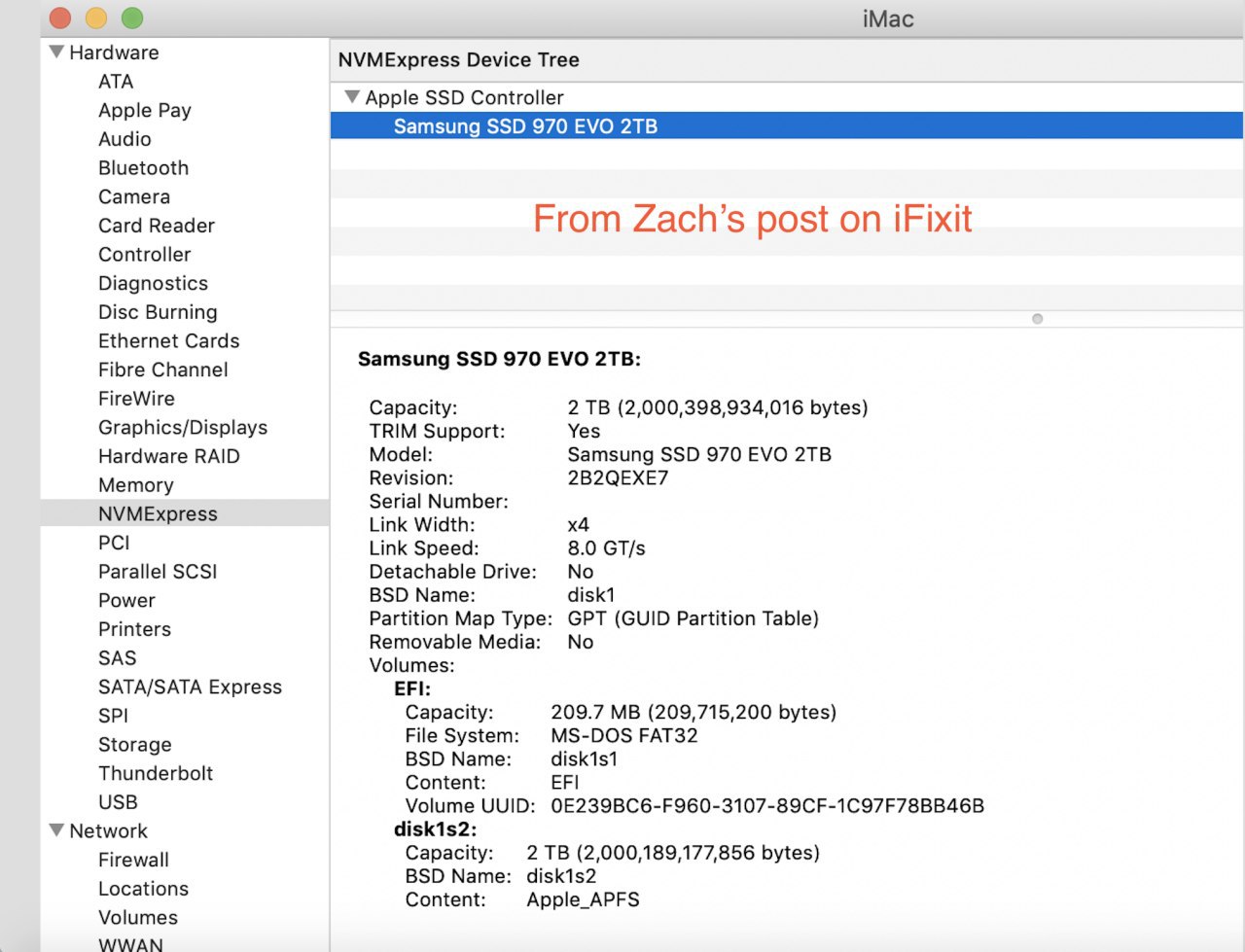Select the Samsung SSD 970 EVO 2TB row
Screen dimensions: 1245x952
[x=786, y=125]
